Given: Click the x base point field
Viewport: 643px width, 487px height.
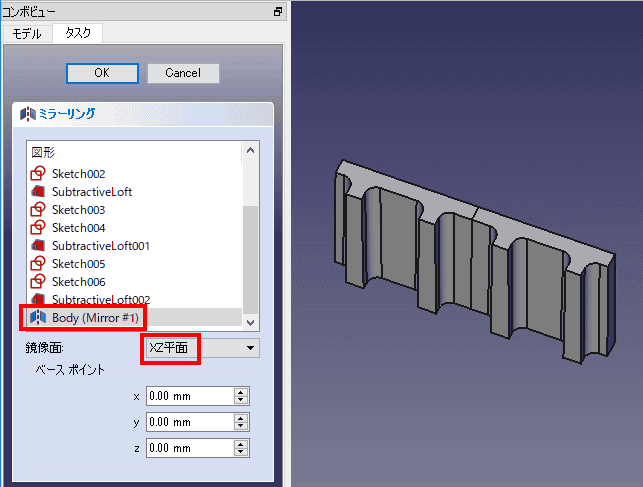Looking at the screenshot, I should pyautogui.click(x=190, y=396).
